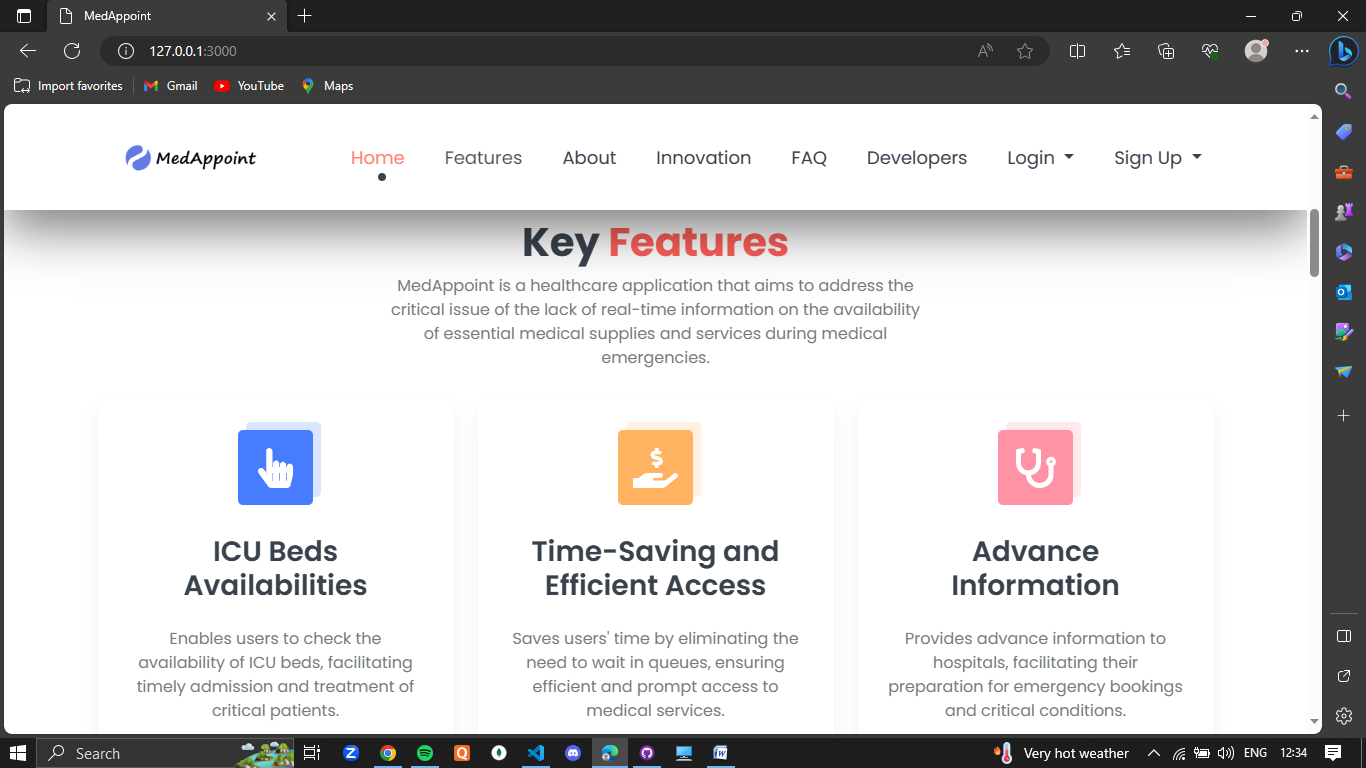Launch Discord from the taskbar

tap(573, 752)
